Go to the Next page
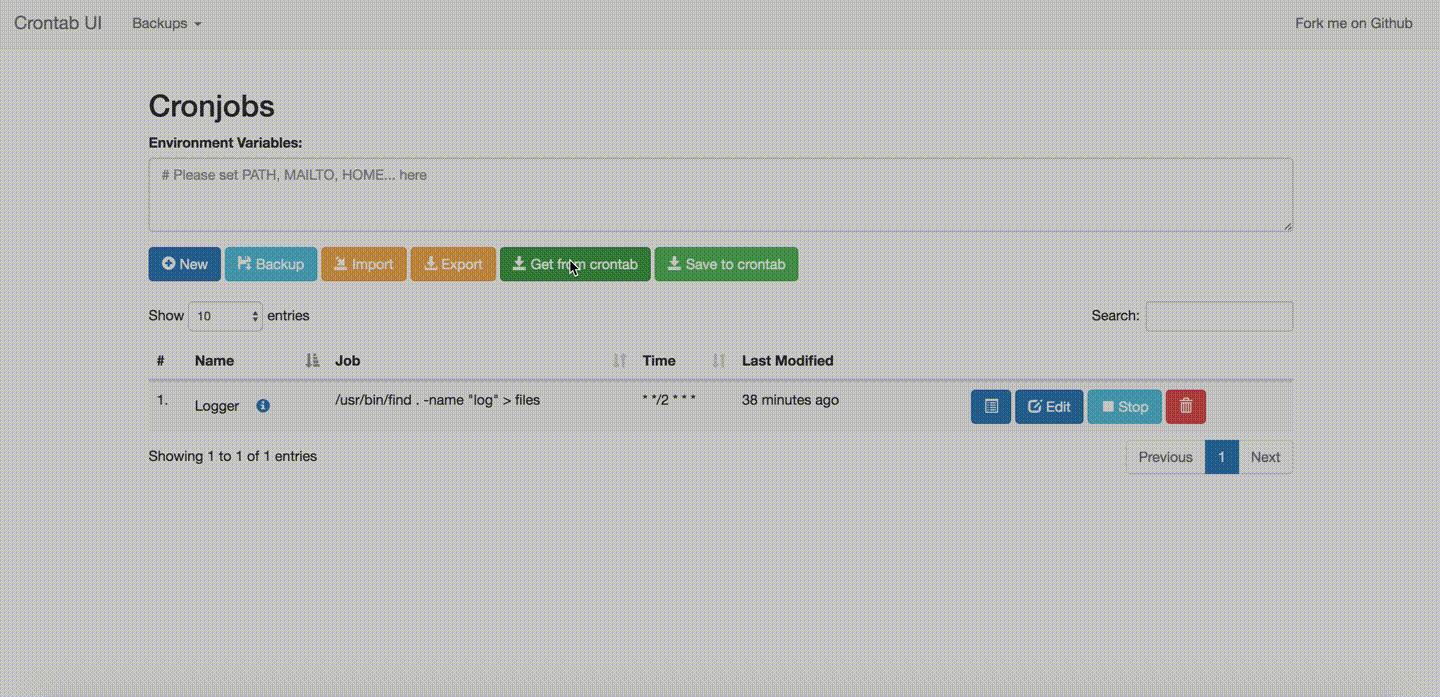The width and height of the screenshot is (1440, 697). pos(1265,457)
